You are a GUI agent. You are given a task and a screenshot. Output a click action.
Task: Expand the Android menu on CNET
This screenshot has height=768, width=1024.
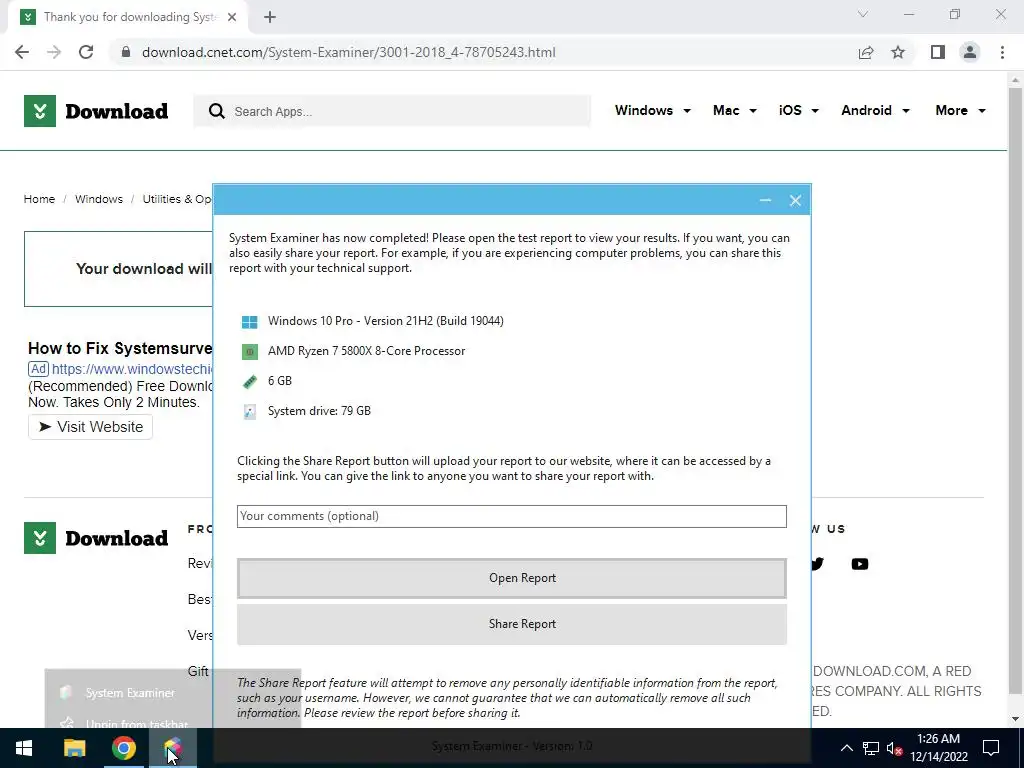875,110
